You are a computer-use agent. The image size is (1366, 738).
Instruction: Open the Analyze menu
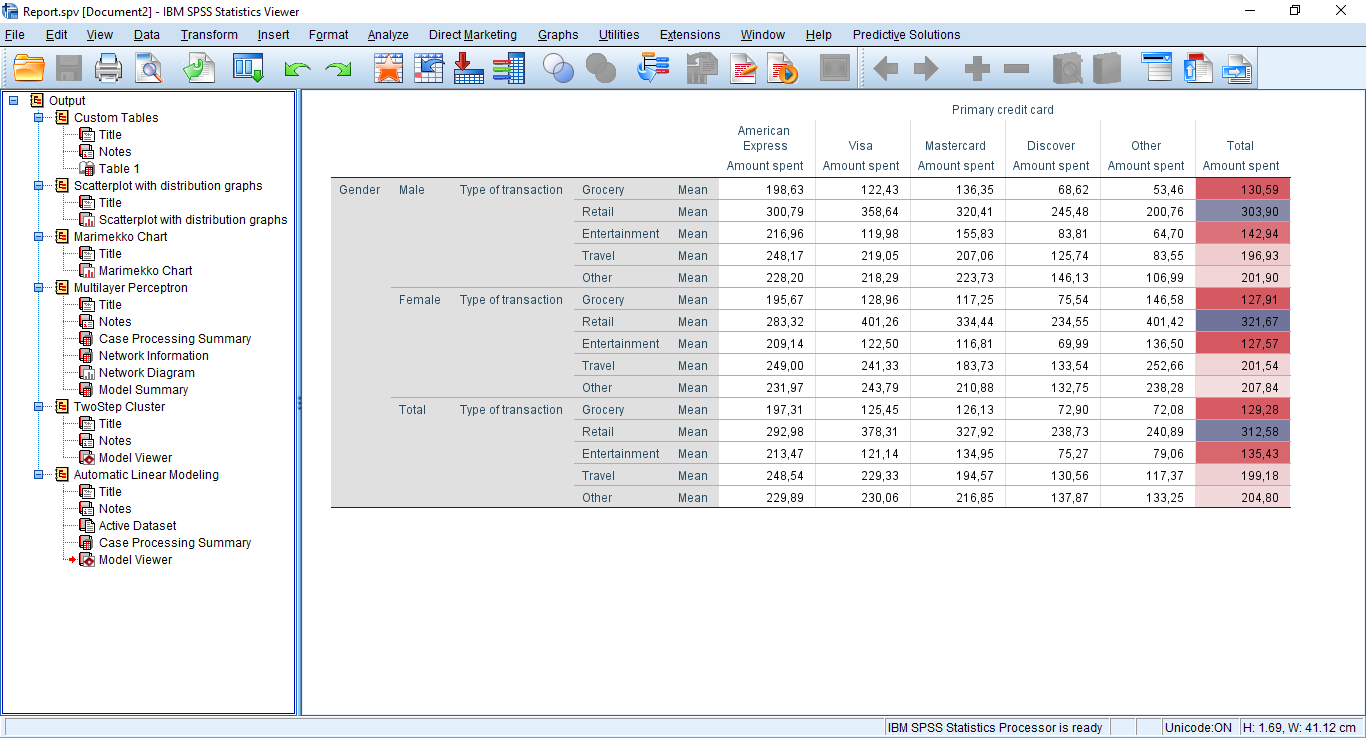388,34
